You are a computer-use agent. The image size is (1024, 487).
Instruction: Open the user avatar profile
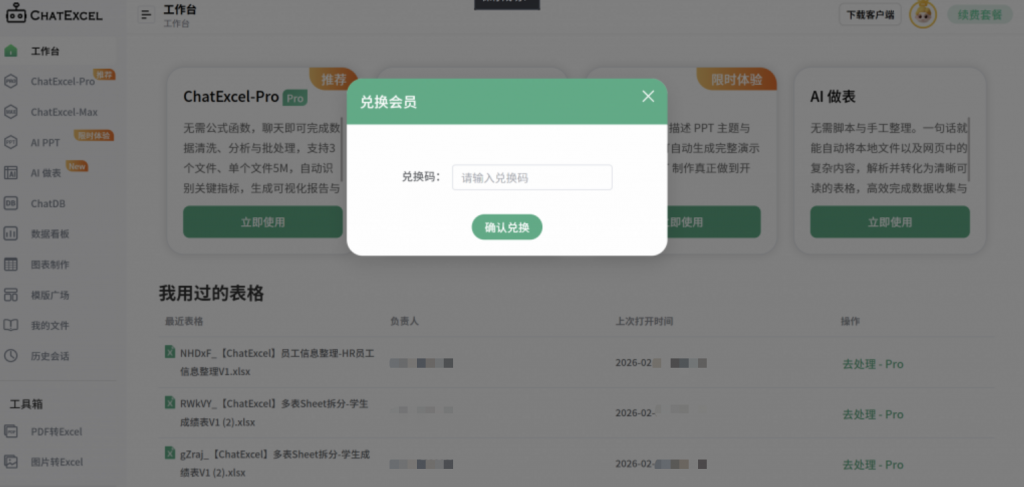[923, 14]
